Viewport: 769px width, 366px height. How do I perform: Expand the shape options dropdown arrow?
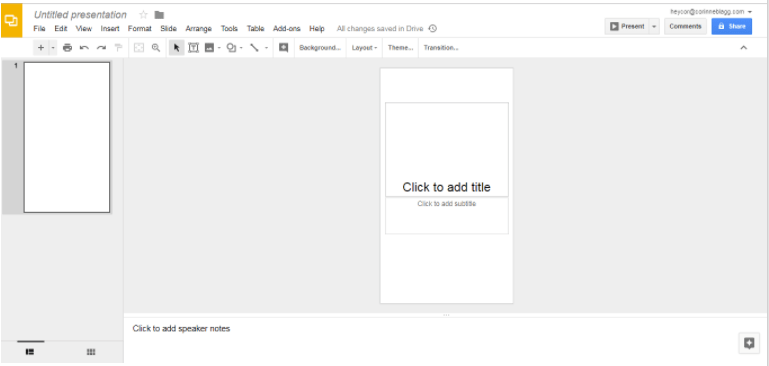coord(241,48)
